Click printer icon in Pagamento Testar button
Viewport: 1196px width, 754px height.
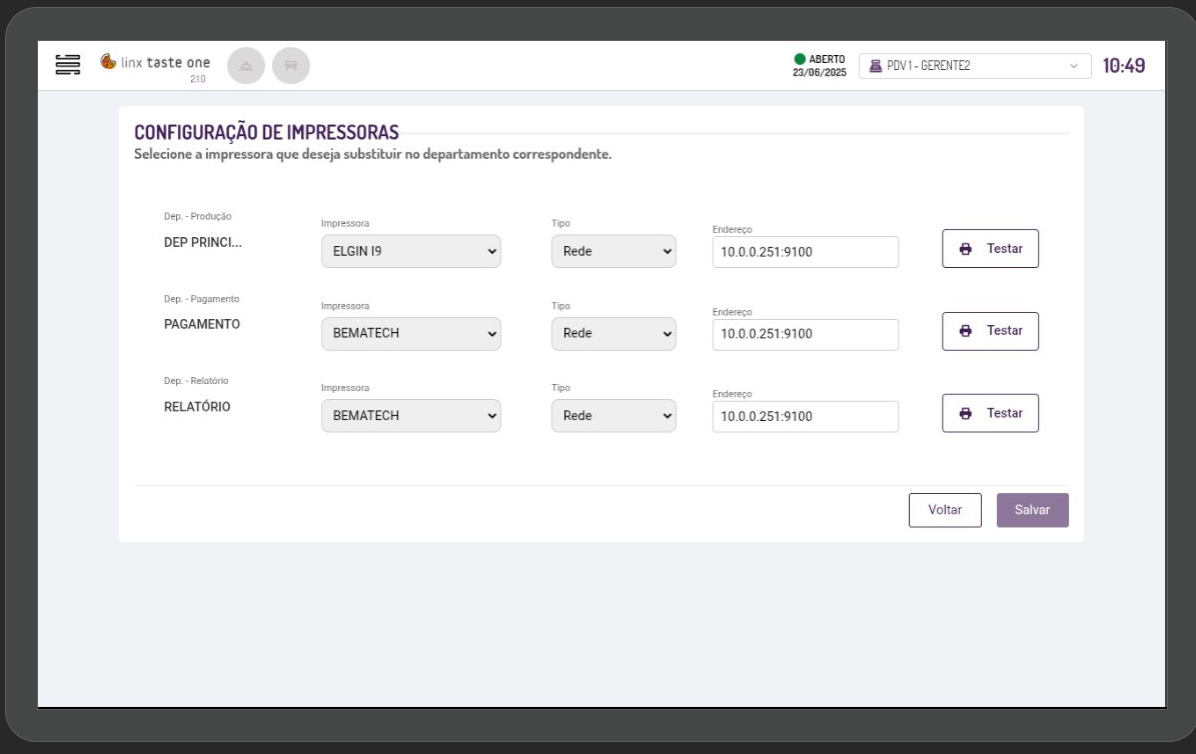coord(965,331)
